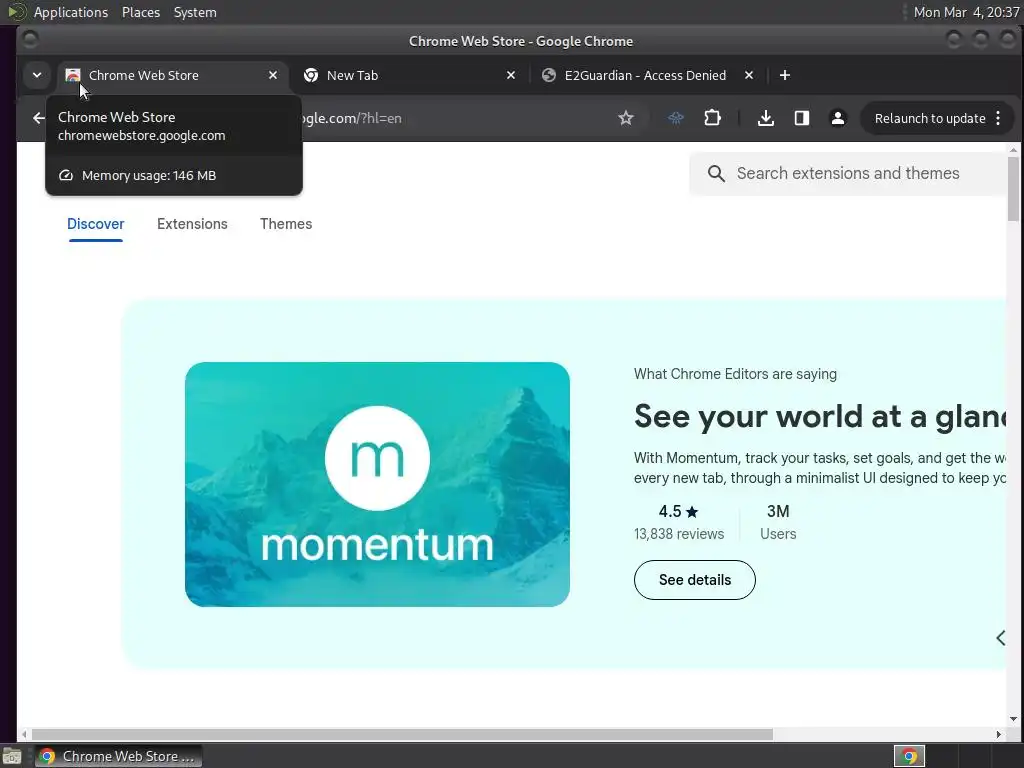
Task: Click the vertical scrollbar thumb
Action: point(1013,190)
